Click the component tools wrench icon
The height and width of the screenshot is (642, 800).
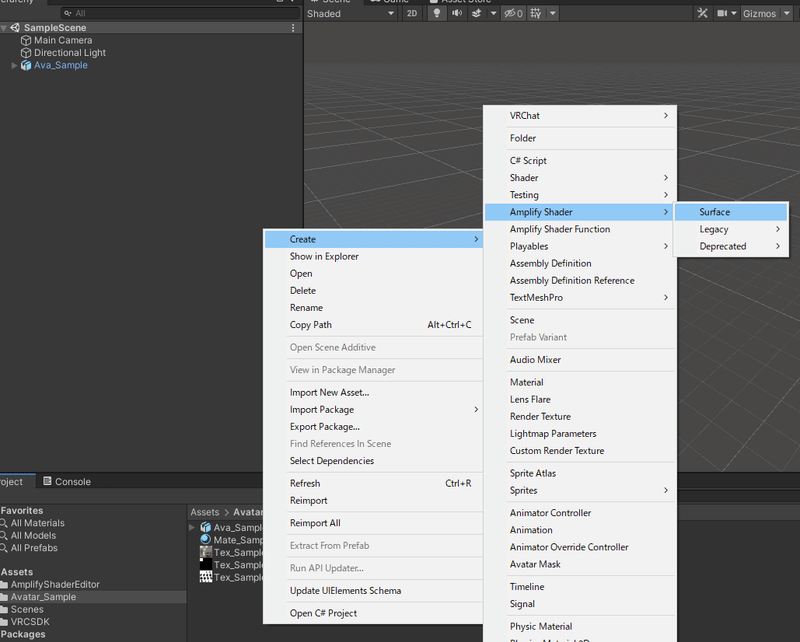click(704, 12)
